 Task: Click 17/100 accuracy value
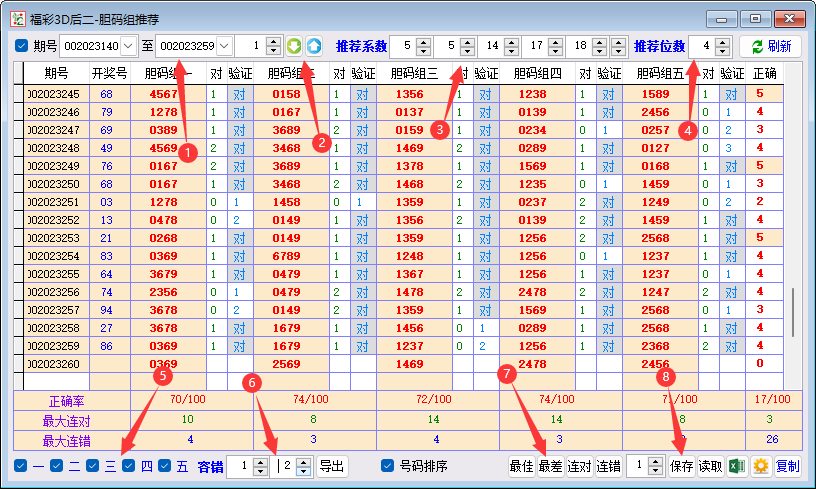click(x=773, y=400)
